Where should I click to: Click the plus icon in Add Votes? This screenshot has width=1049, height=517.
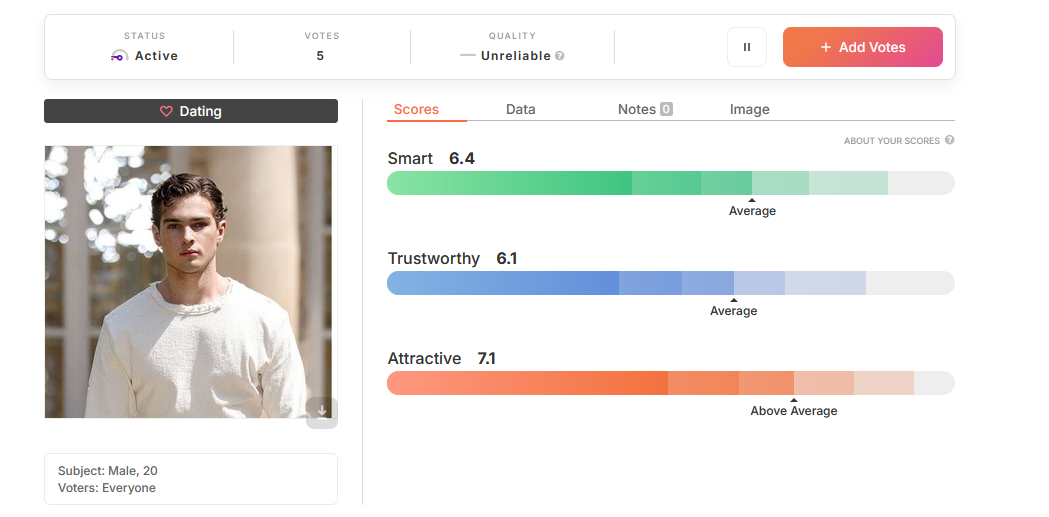tap(826, 47)
